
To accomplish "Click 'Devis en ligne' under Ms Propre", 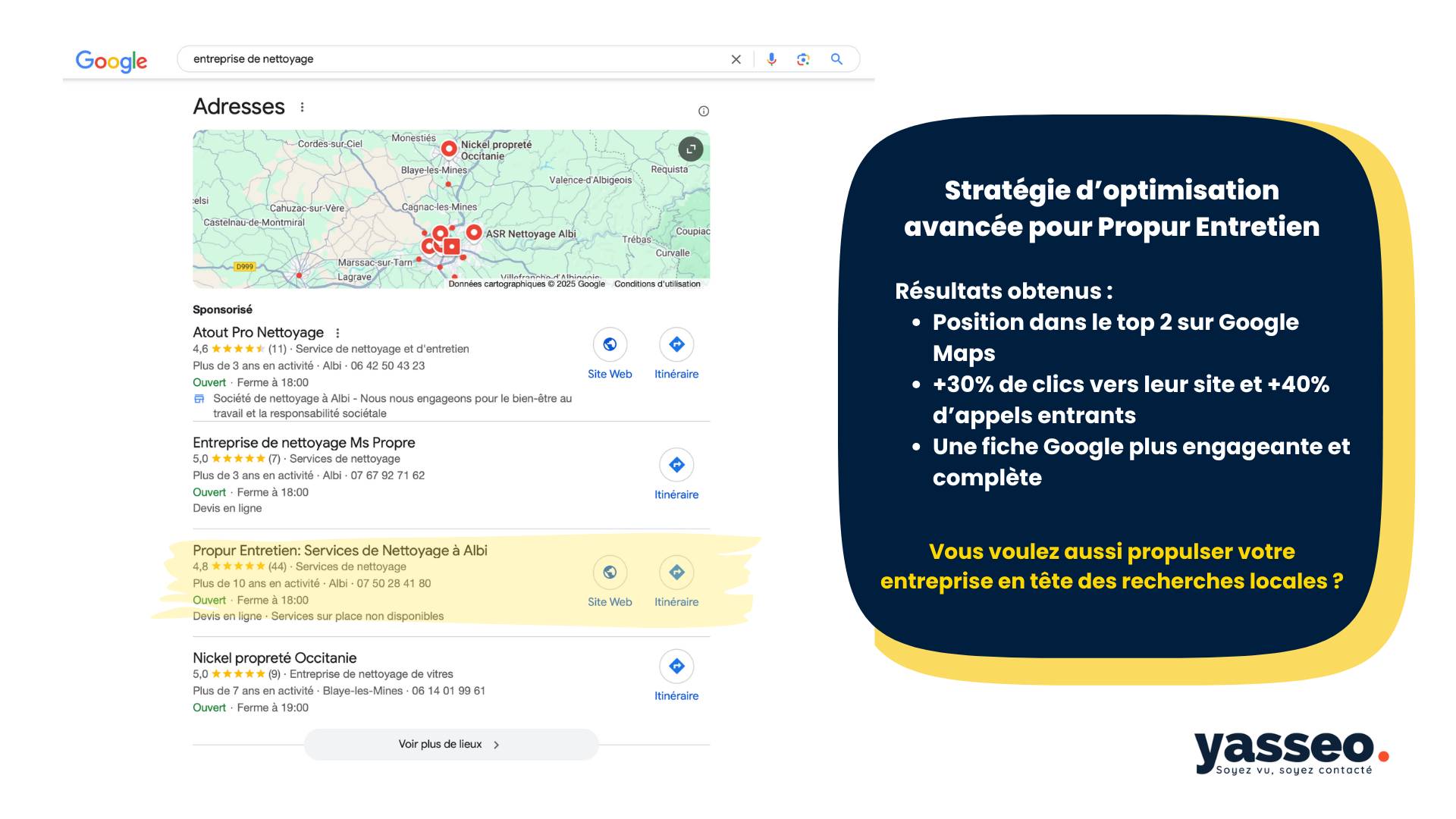I will tap(227, 508).
